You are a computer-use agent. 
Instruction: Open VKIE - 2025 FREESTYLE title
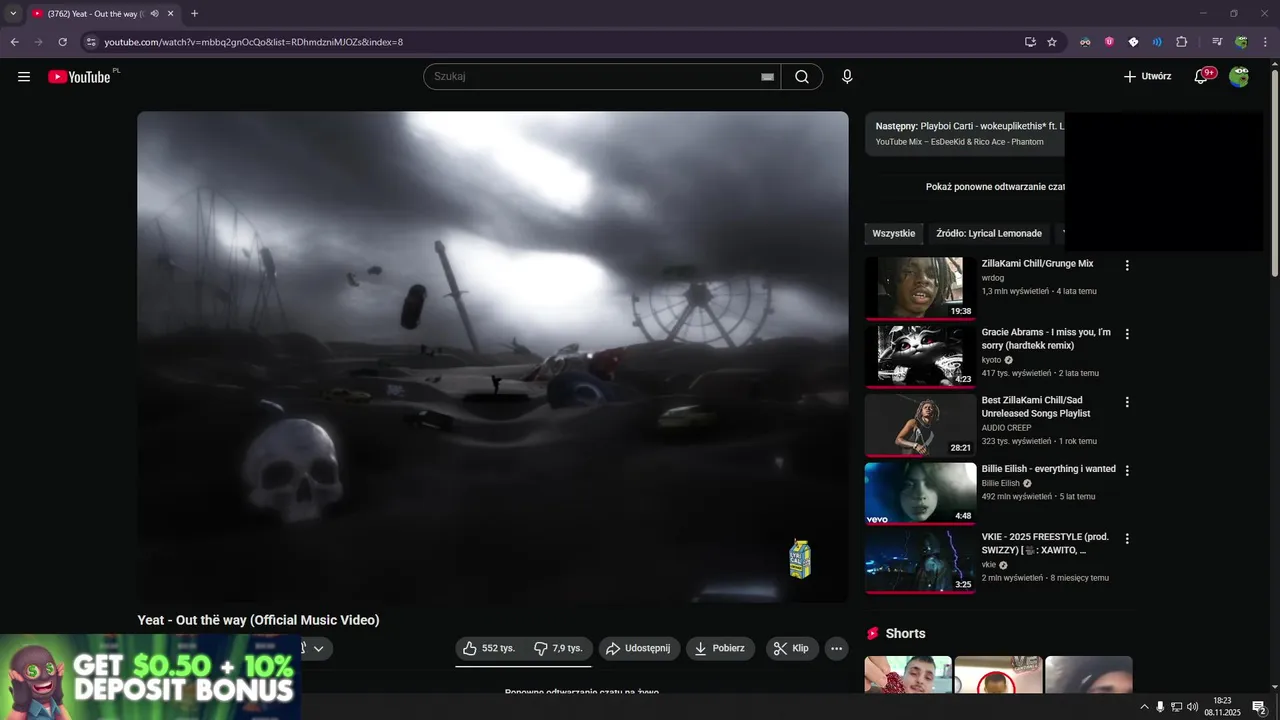point(1045,543)
